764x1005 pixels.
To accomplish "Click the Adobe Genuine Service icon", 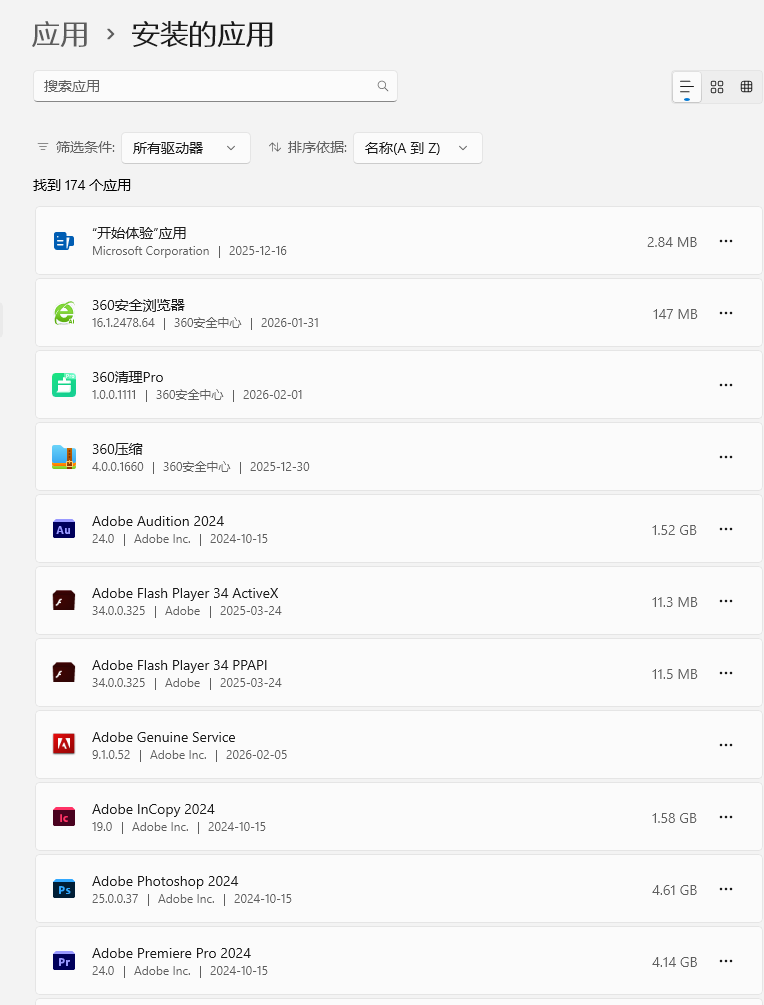I will 64,745.
